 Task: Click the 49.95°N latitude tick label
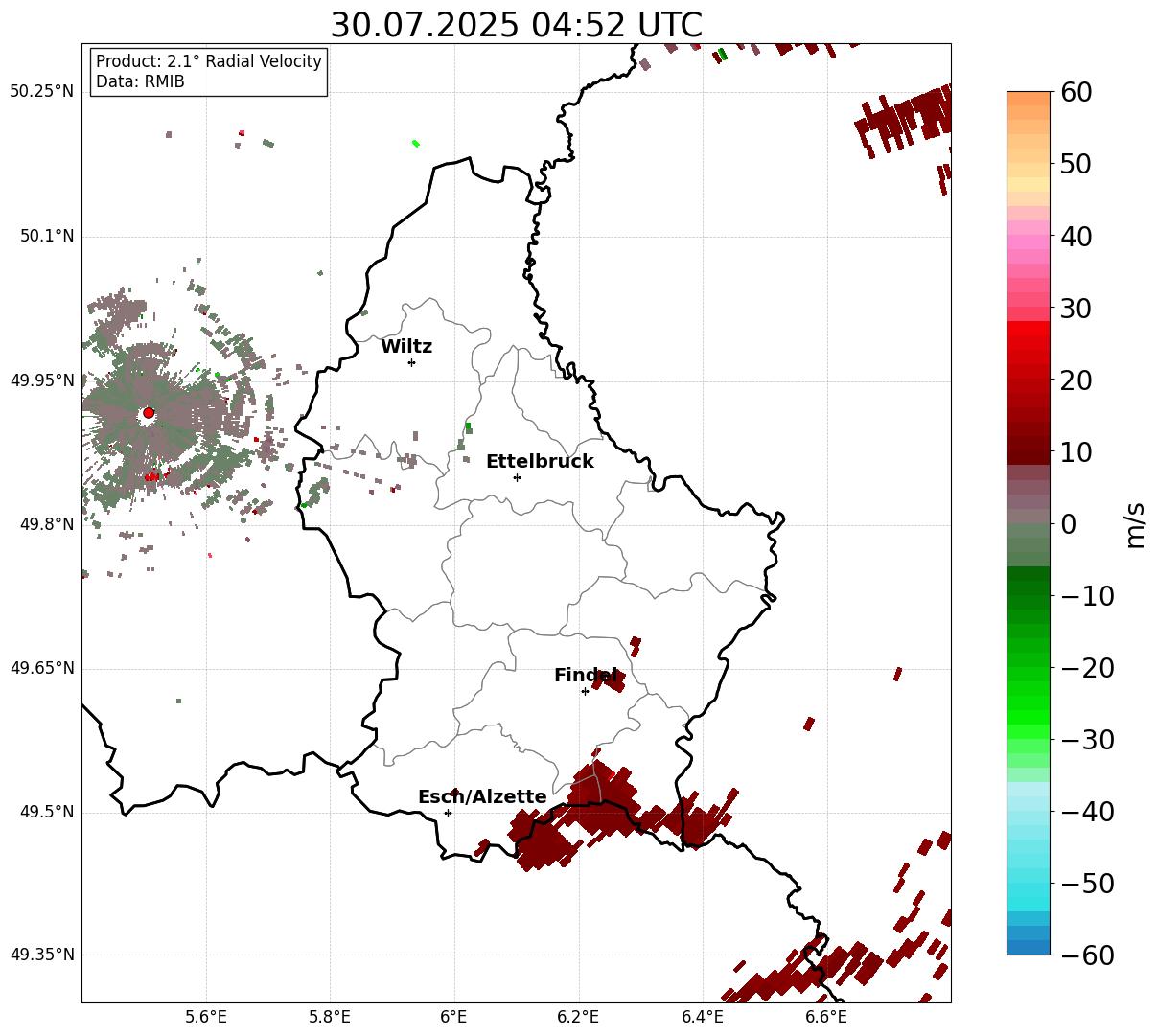[x=41, y=380]
